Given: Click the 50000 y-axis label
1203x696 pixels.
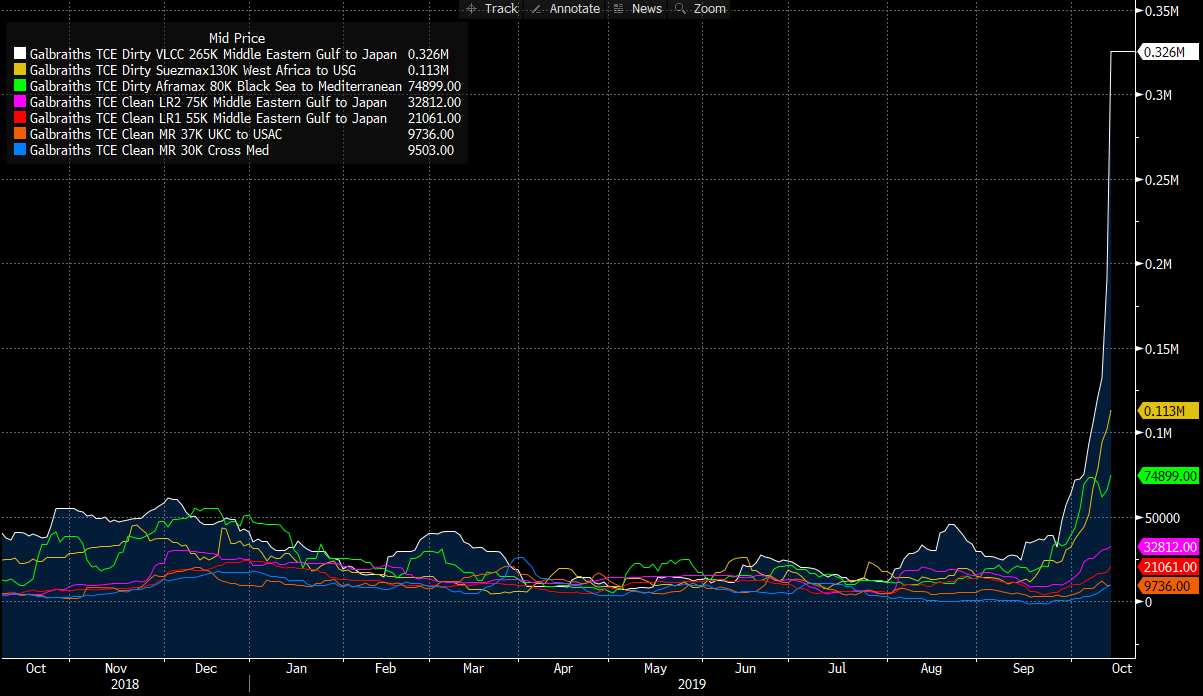Looking at the screenshot, I should coord(1162,517).
